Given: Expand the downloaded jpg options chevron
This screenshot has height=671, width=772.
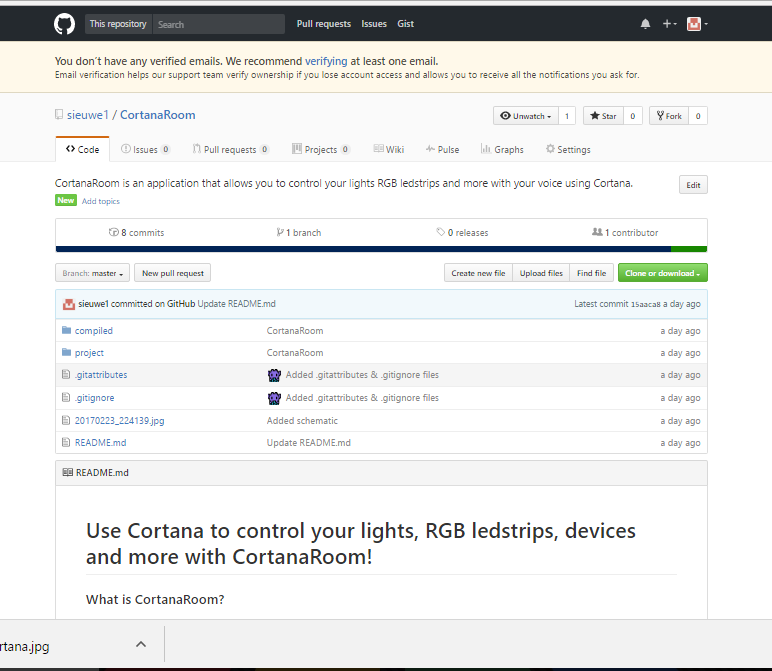Looking at the screenshot, I should tap(141, 644).
